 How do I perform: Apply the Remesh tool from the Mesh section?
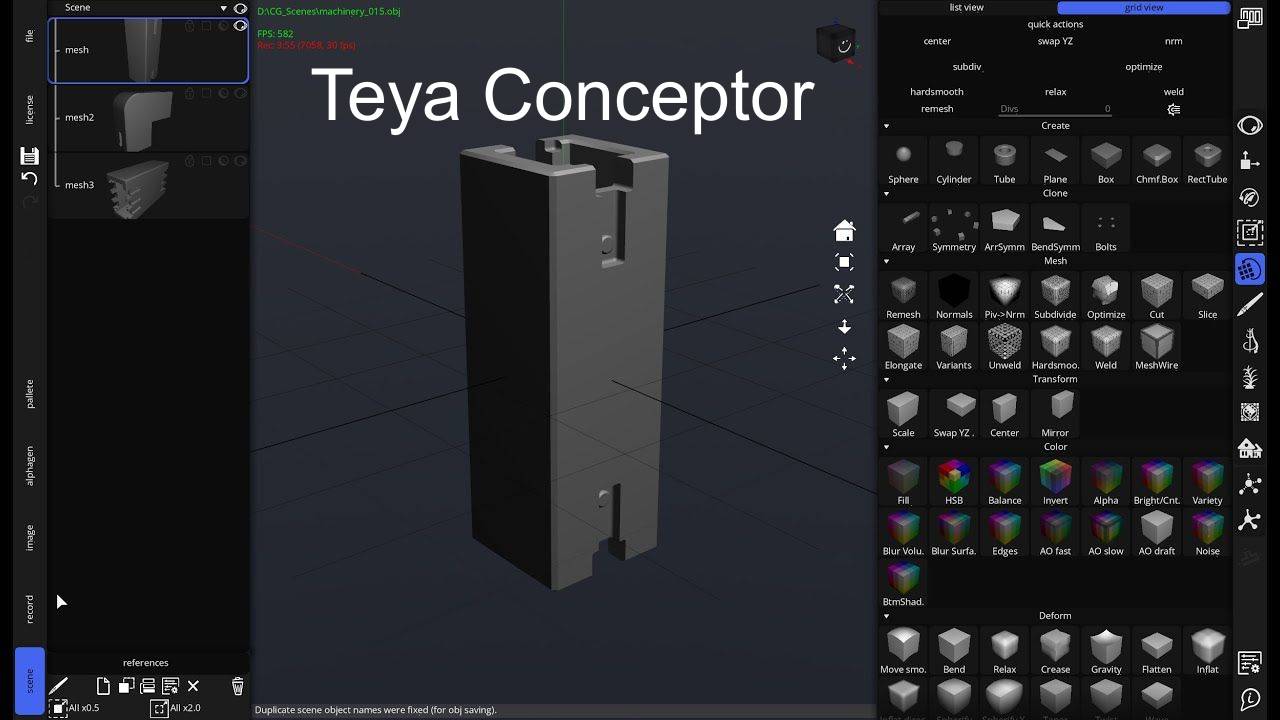click(x=902, y=294)
